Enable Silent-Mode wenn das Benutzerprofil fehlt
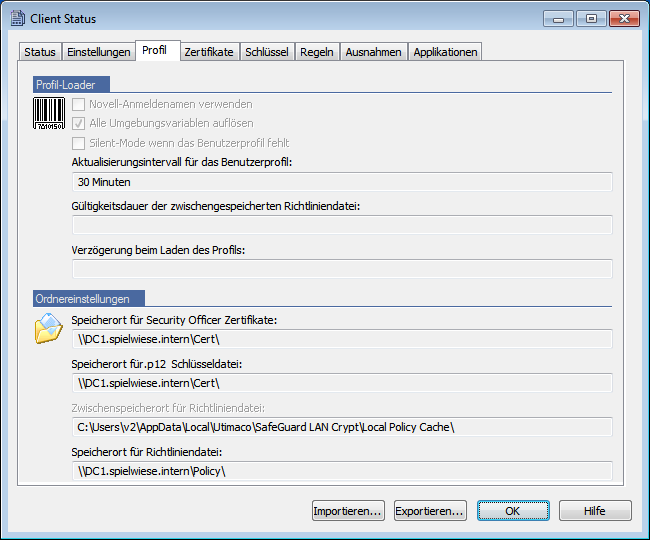Image resolution: width=650 pixels, height=540 pixels. tap(79, 143)
